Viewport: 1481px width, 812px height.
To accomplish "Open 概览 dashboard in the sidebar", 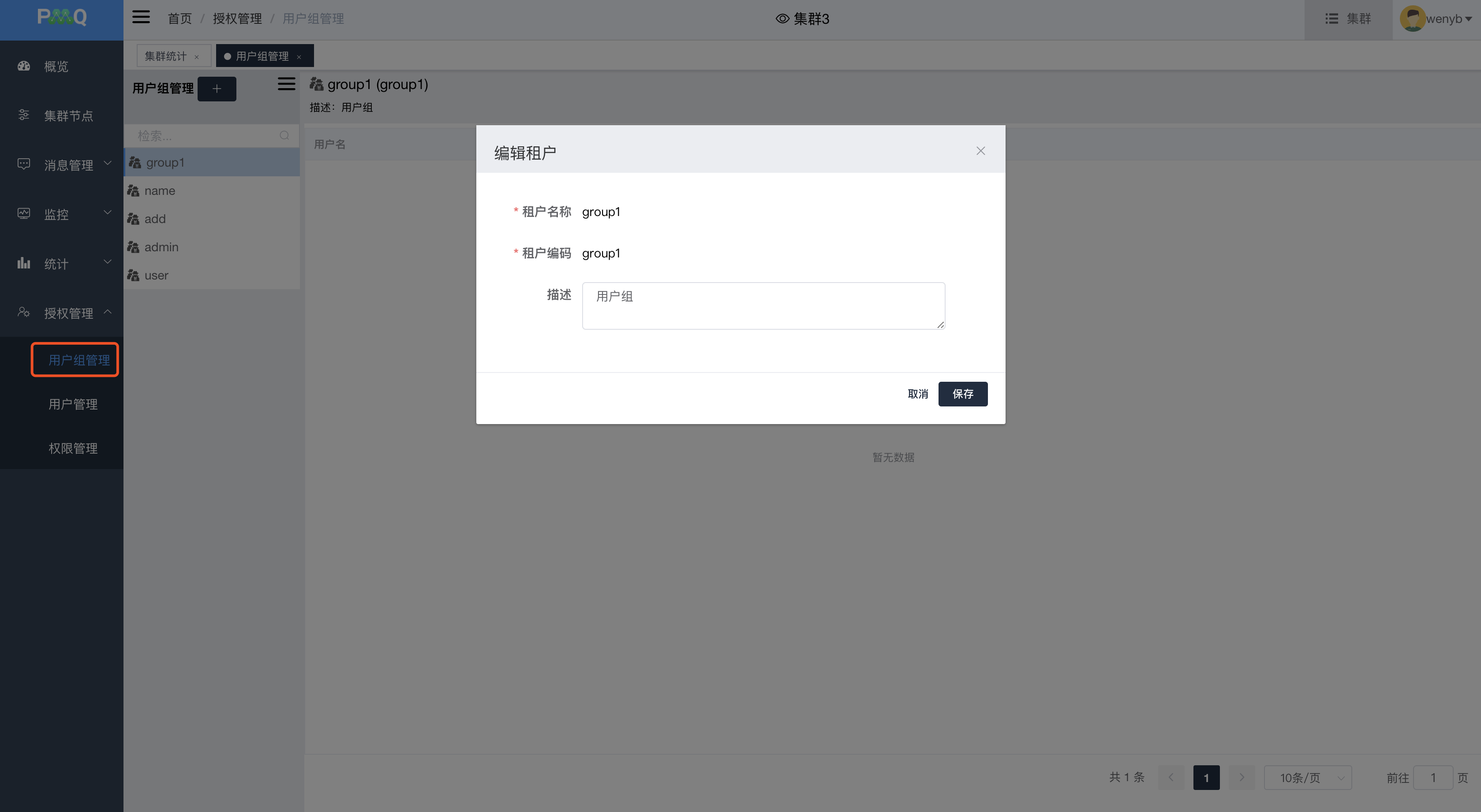I will tap(56, 66).
